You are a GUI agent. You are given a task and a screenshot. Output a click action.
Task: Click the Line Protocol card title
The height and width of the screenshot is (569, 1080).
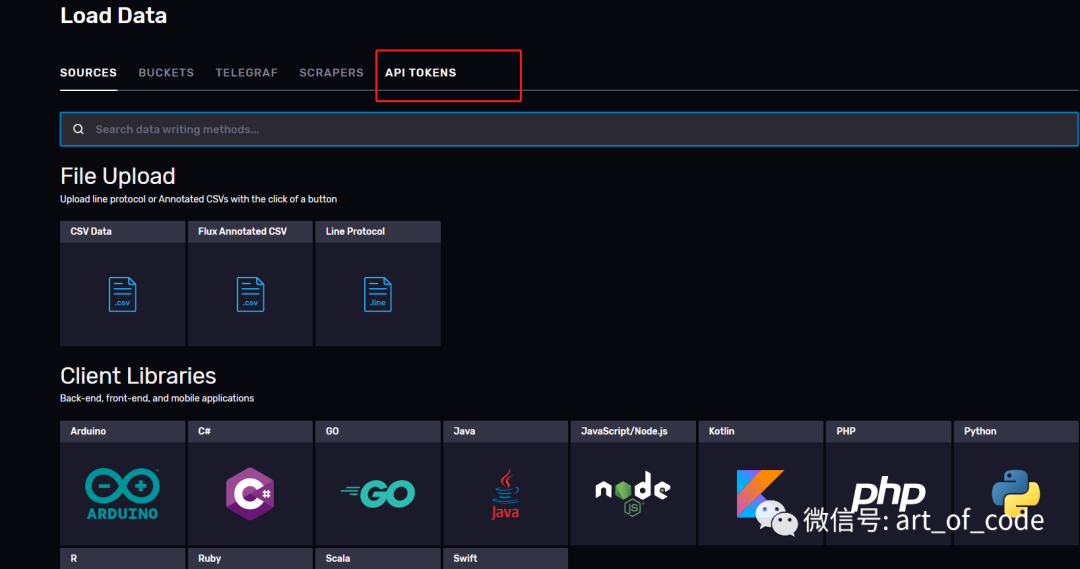coord(355,231)
